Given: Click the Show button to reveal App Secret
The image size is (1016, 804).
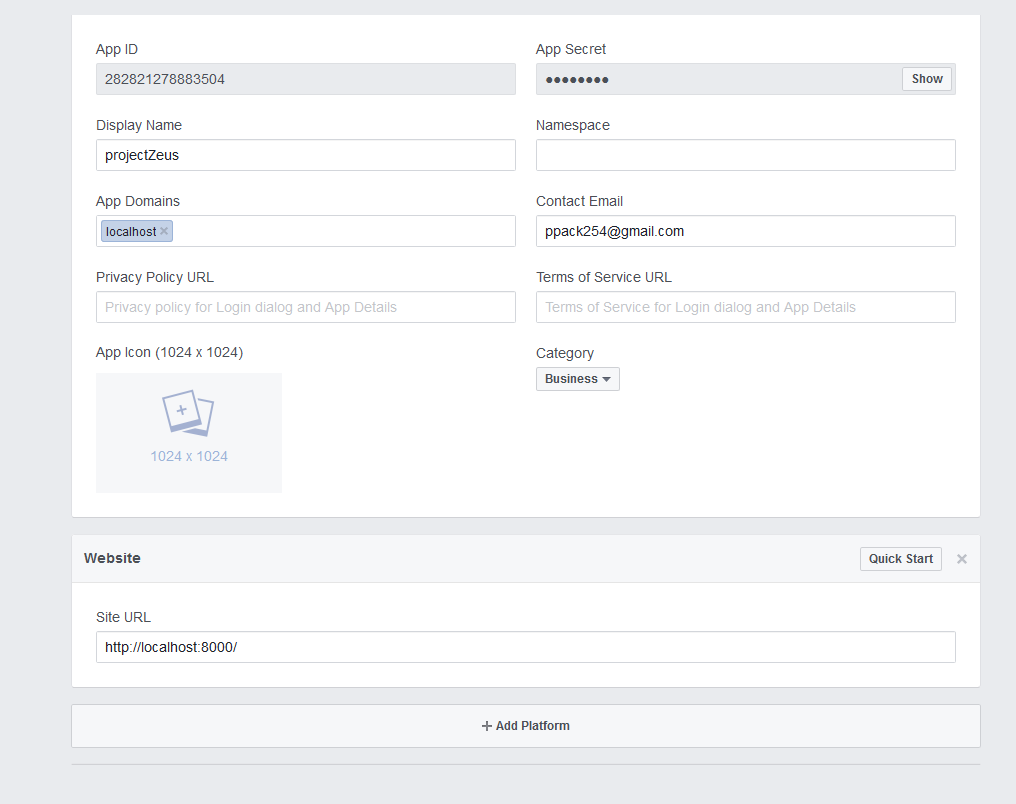Looking at the screenshot, I should [x=925, y=78].
